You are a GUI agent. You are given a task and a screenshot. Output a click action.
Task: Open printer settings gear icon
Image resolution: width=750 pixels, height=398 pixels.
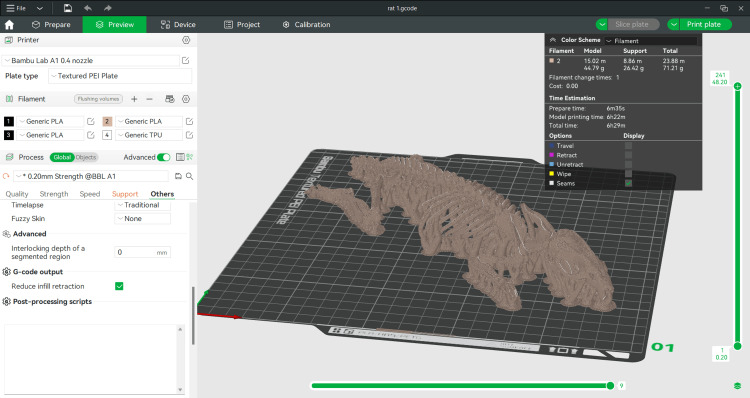(186, 40)
